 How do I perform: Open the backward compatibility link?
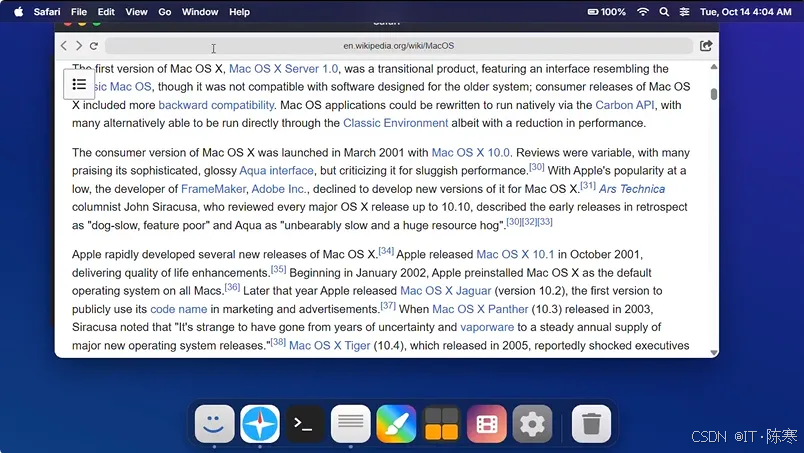(216, 105)
